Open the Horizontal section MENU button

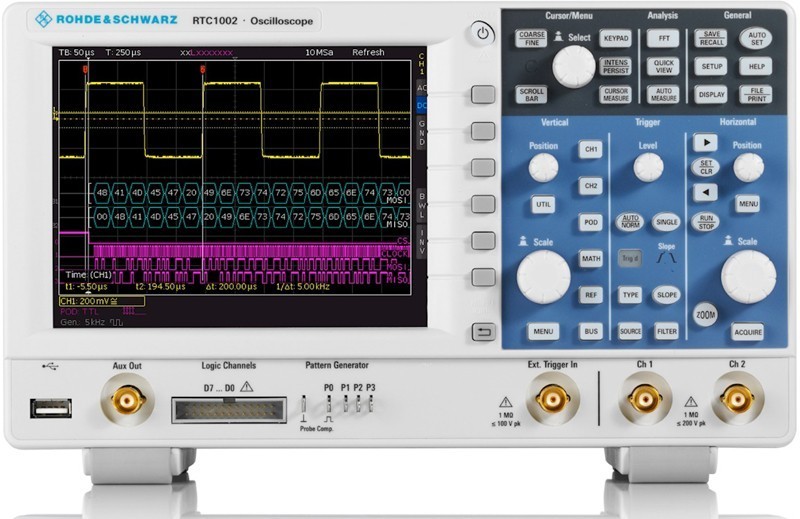pyautogui.click(x=748, y=203)
